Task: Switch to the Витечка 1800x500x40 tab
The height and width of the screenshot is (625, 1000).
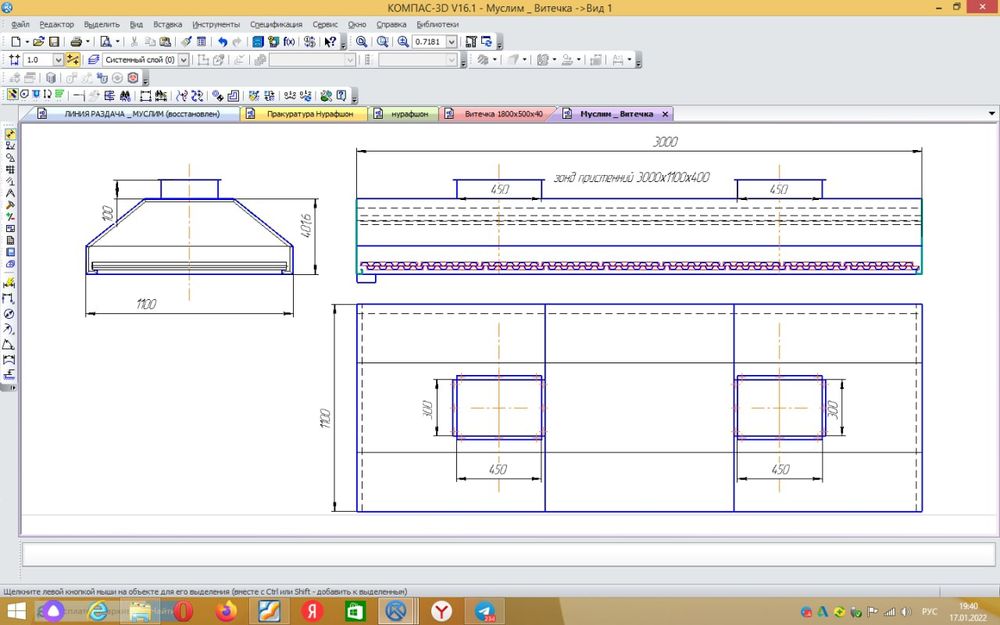Action: click(x=503, y=114)
